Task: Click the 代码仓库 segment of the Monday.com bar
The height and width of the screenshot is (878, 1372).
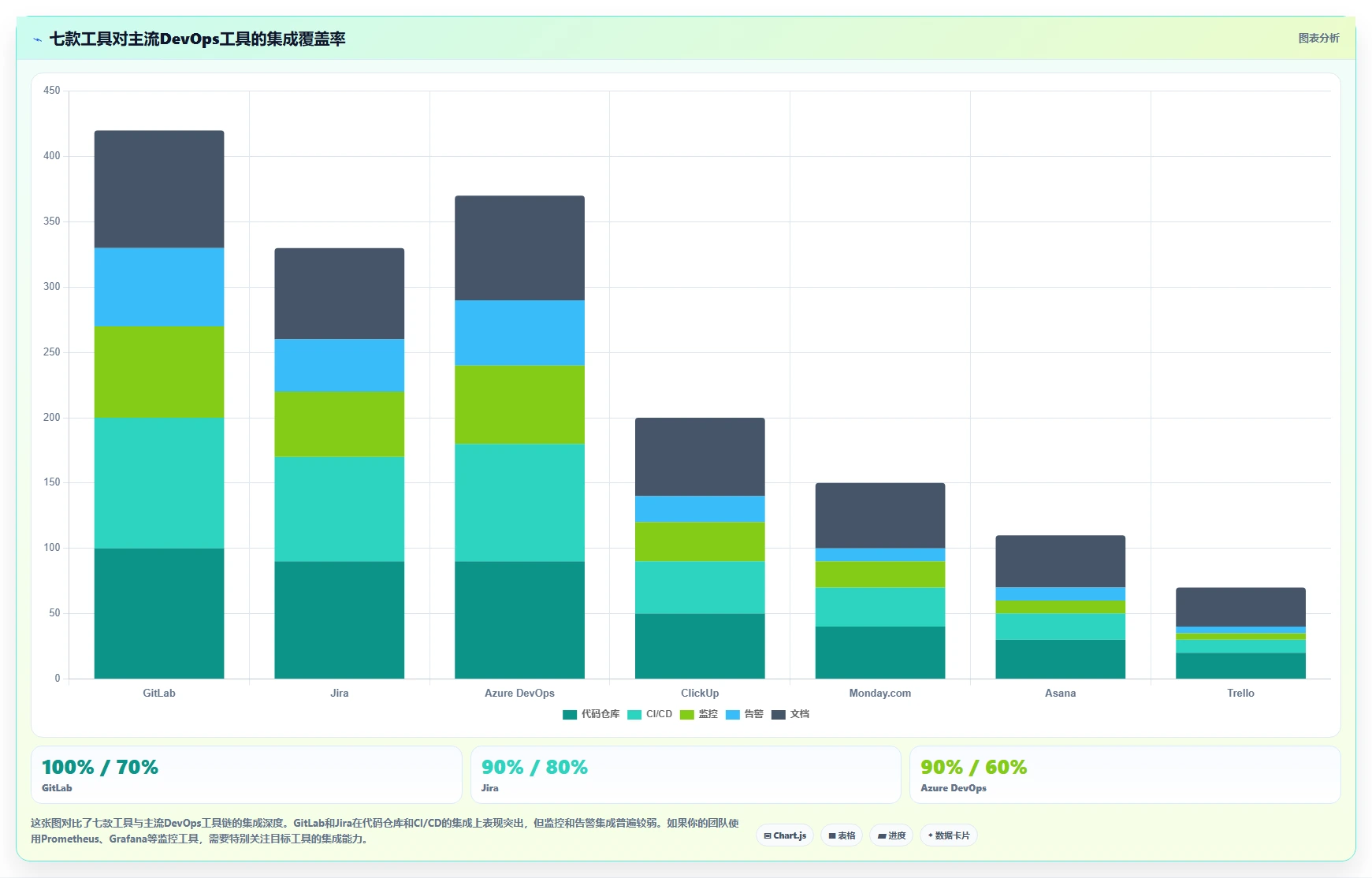Action: coord(880,653)
